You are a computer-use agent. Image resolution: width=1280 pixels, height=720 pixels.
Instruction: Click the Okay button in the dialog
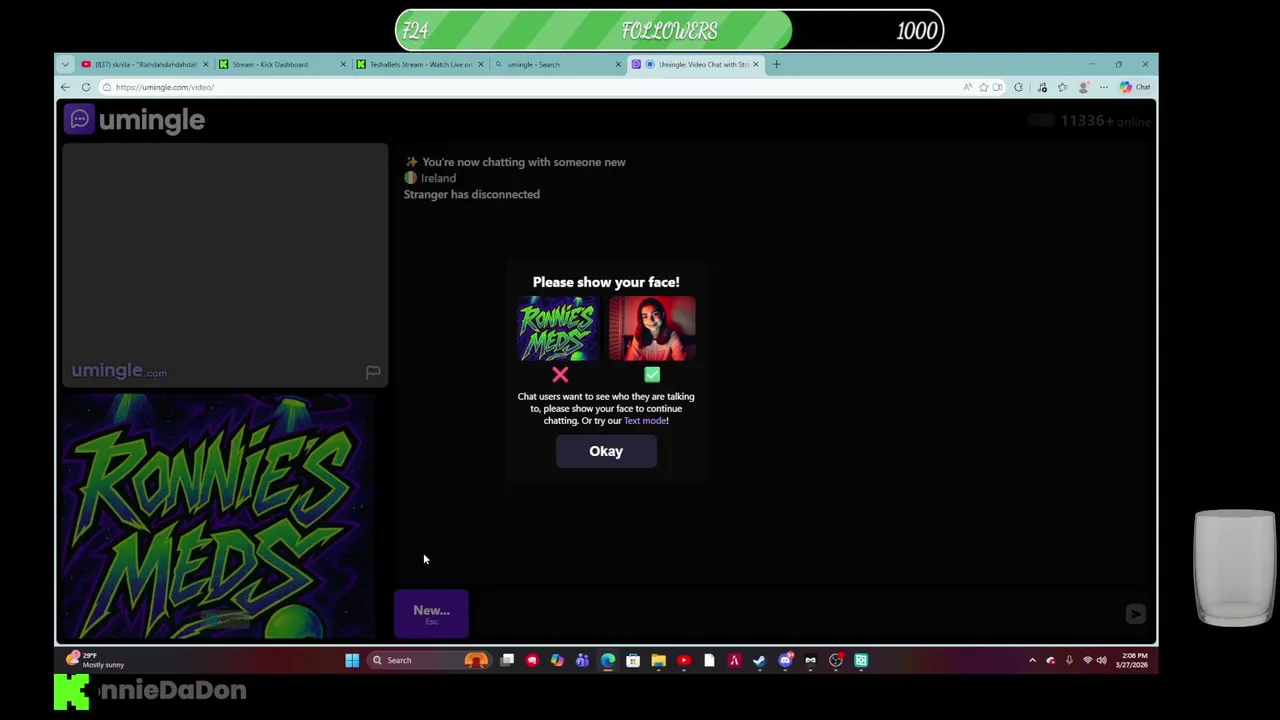(x=606, y=451)
